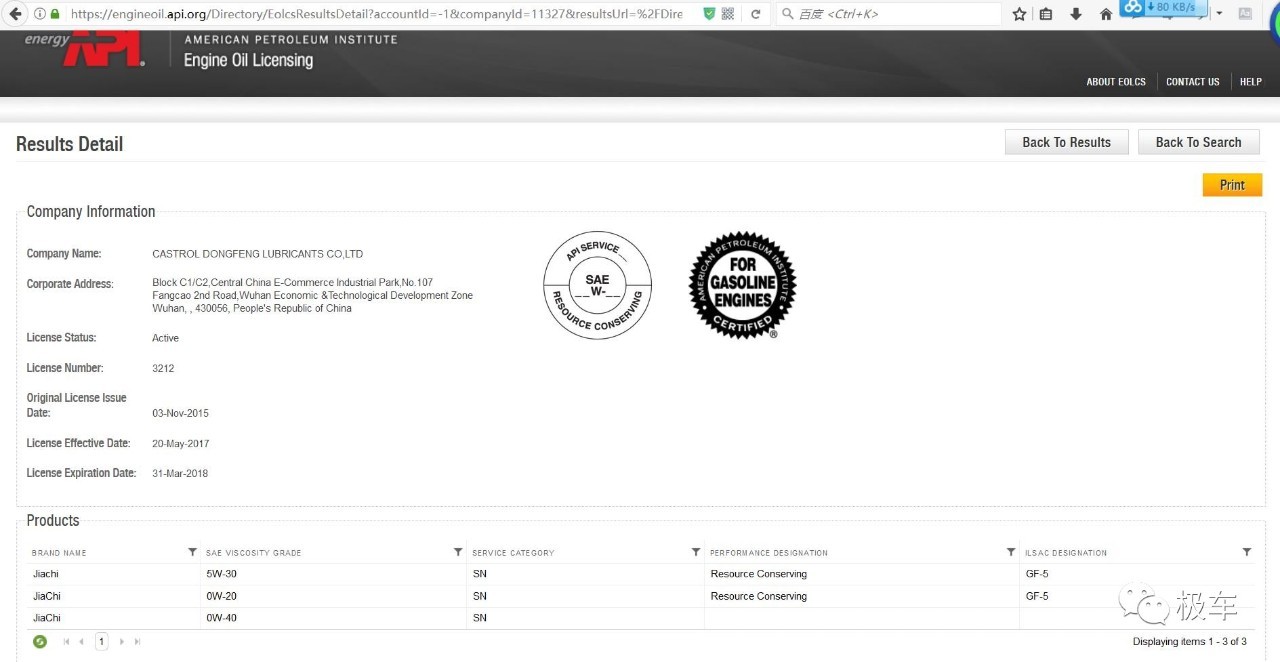The width and height of the screenshot is (1280, 662).
Task: Refresh the products grid with green icon
Action: (40, 642)
